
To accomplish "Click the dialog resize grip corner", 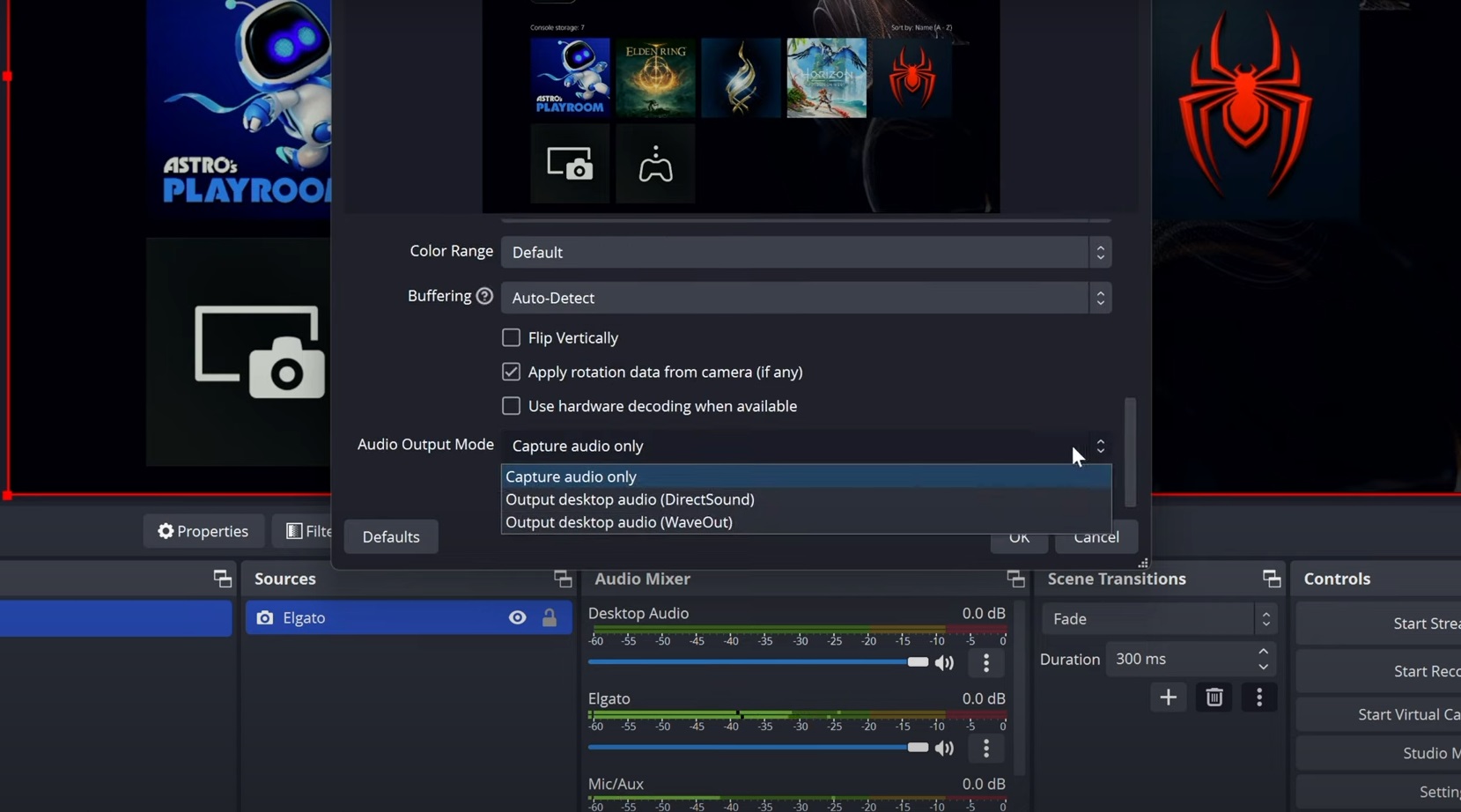I will [1143, 563].
